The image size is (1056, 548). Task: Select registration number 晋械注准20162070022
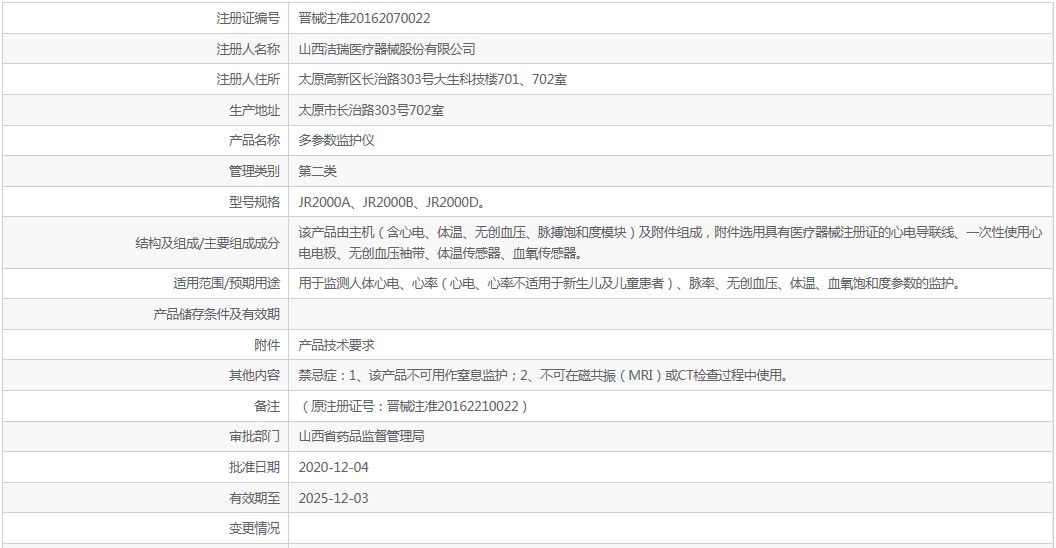point(364,18)
